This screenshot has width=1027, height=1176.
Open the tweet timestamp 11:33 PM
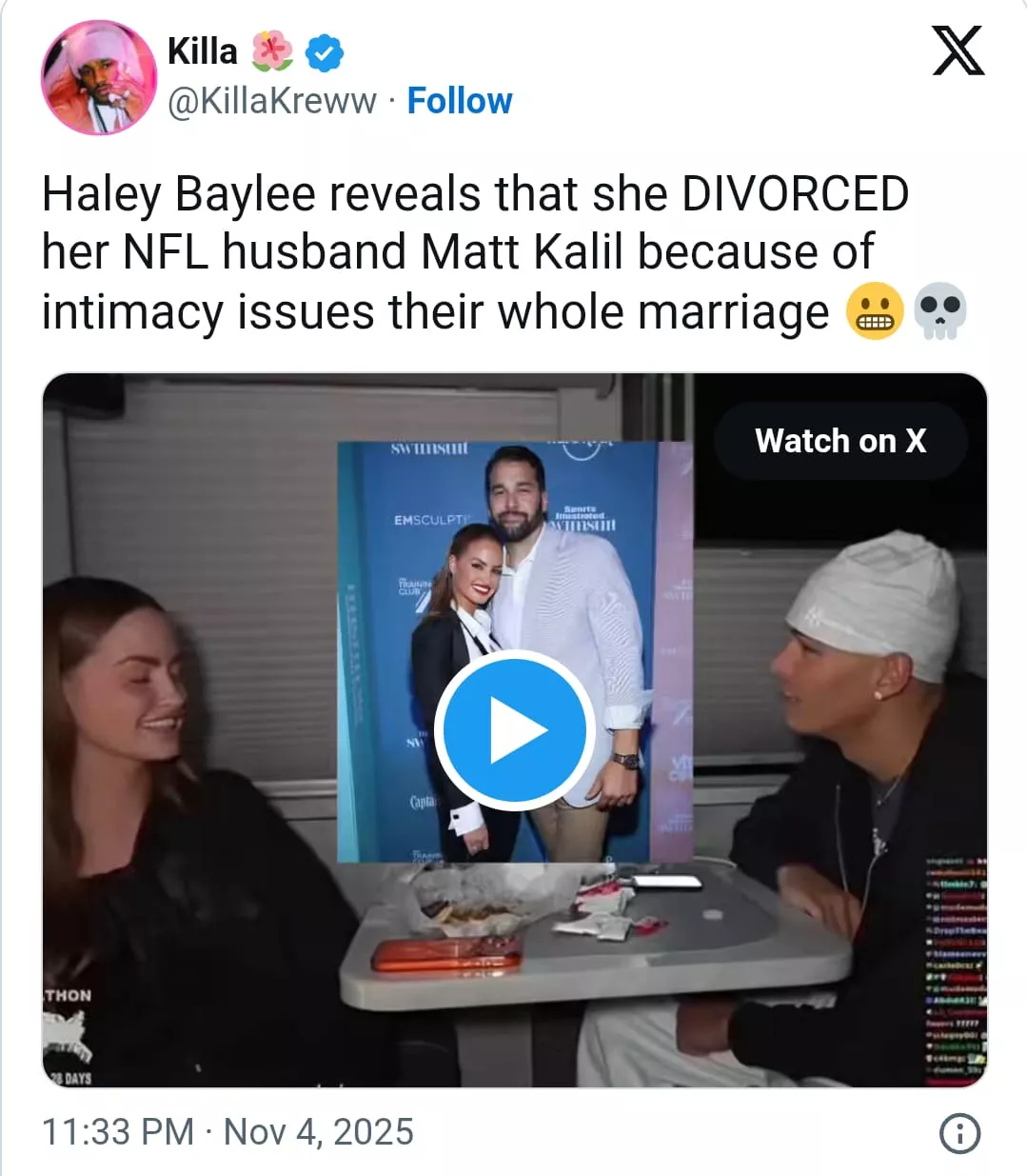[118, 1132]
